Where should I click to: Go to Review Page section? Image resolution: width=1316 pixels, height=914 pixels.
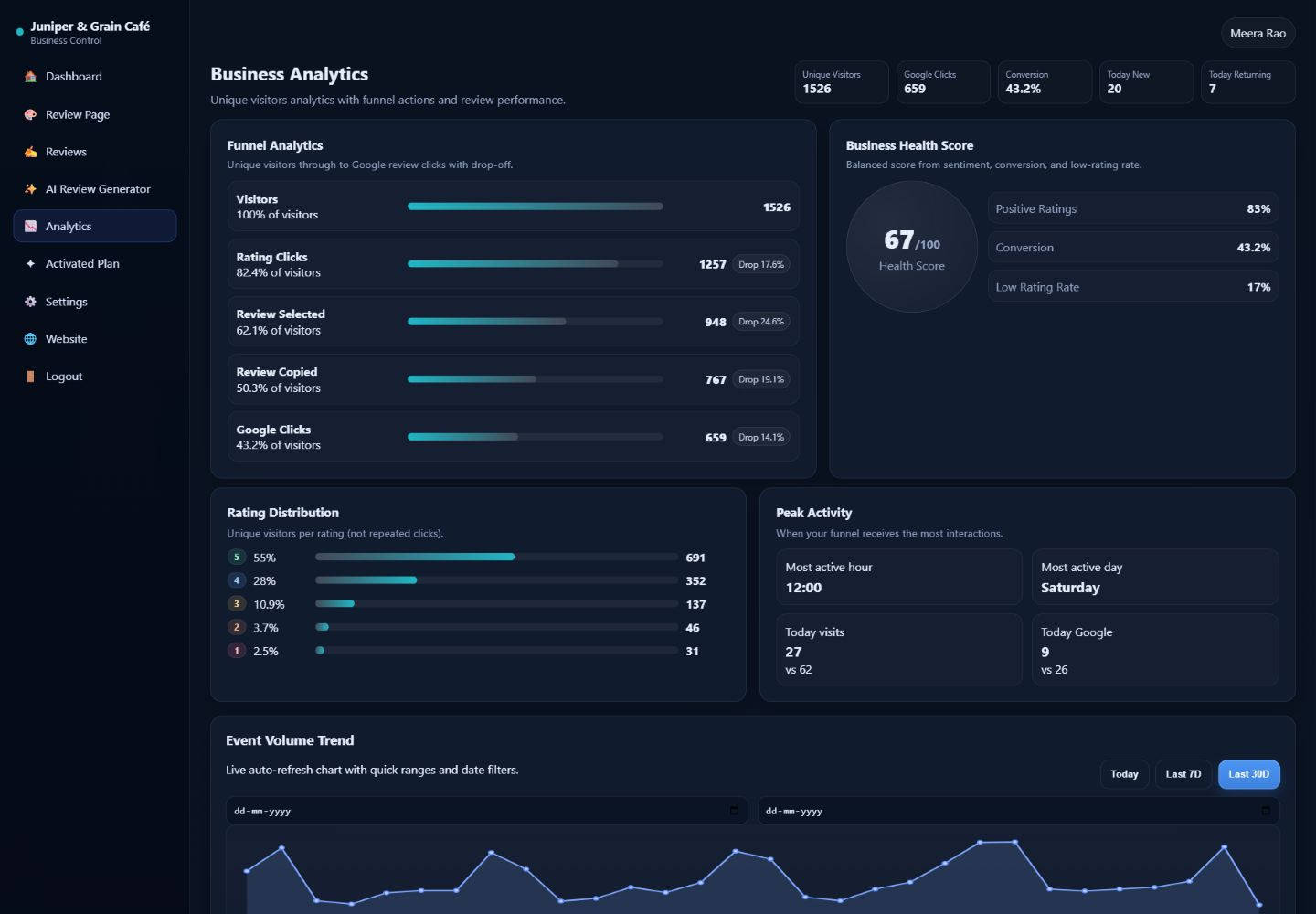coord(95,115)
